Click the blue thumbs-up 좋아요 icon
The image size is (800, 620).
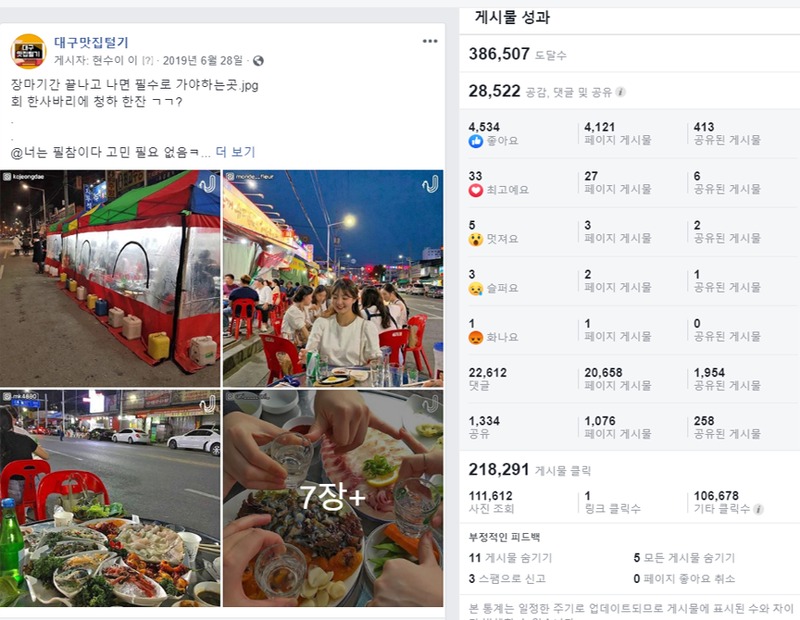pyautogui.click(x=476, y=141)
